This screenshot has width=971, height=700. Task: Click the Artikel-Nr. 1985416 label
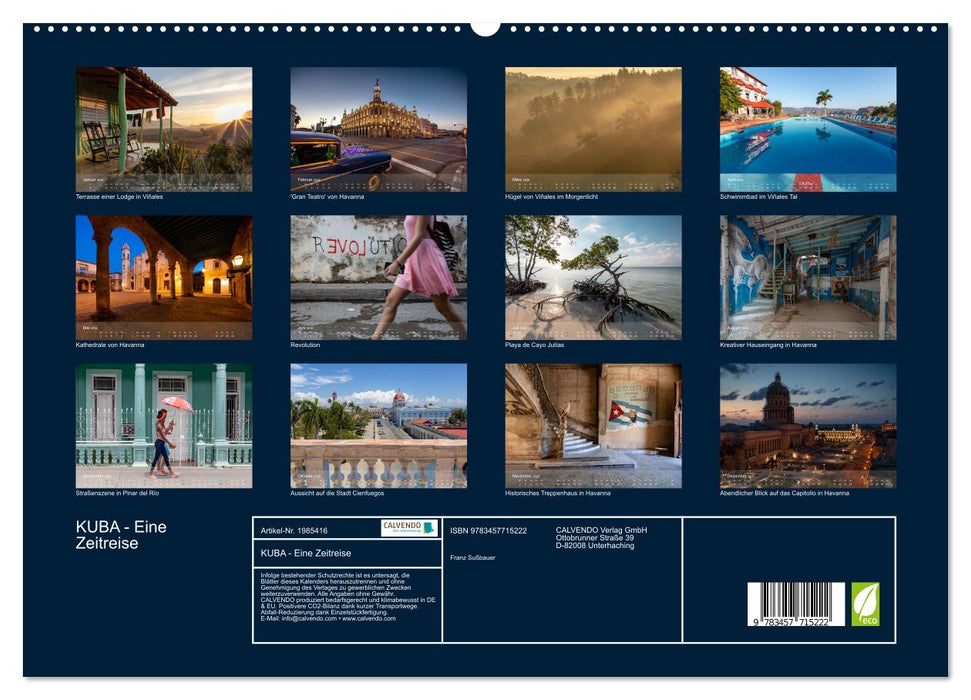tap(295, 530)
